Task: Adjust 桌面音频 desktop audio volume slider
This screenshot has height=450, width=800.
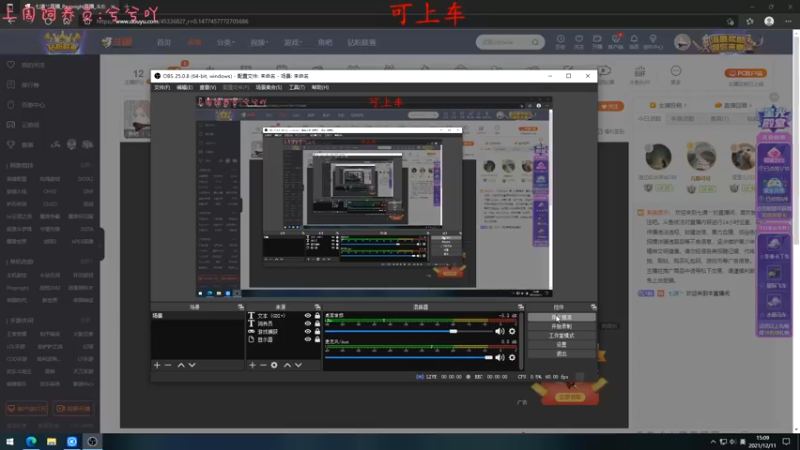Action: coord(409,331)
